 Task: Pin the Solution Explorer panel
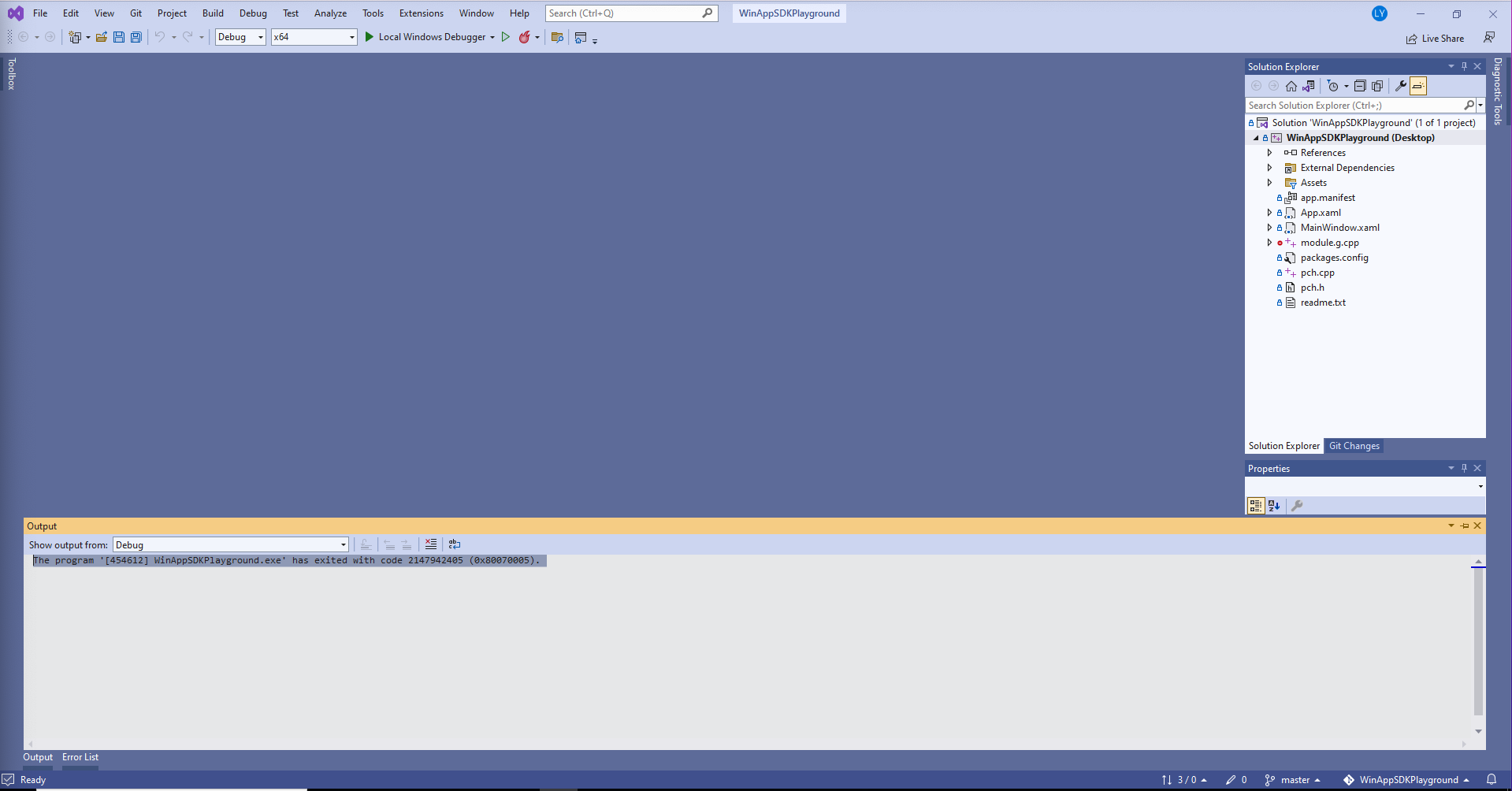[1464, 66]
